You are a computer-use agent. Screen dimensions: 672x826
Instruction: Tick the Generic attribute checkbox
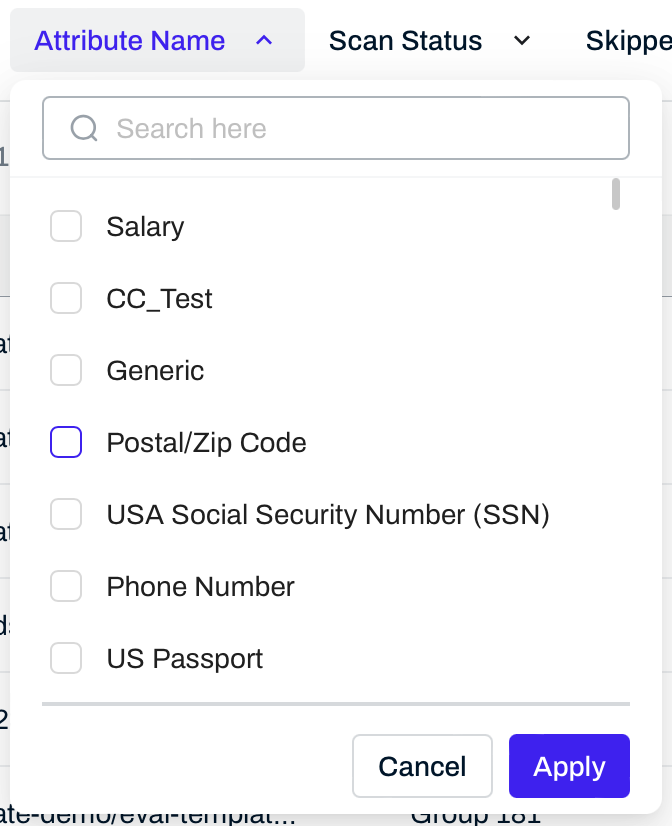point(66,371)
